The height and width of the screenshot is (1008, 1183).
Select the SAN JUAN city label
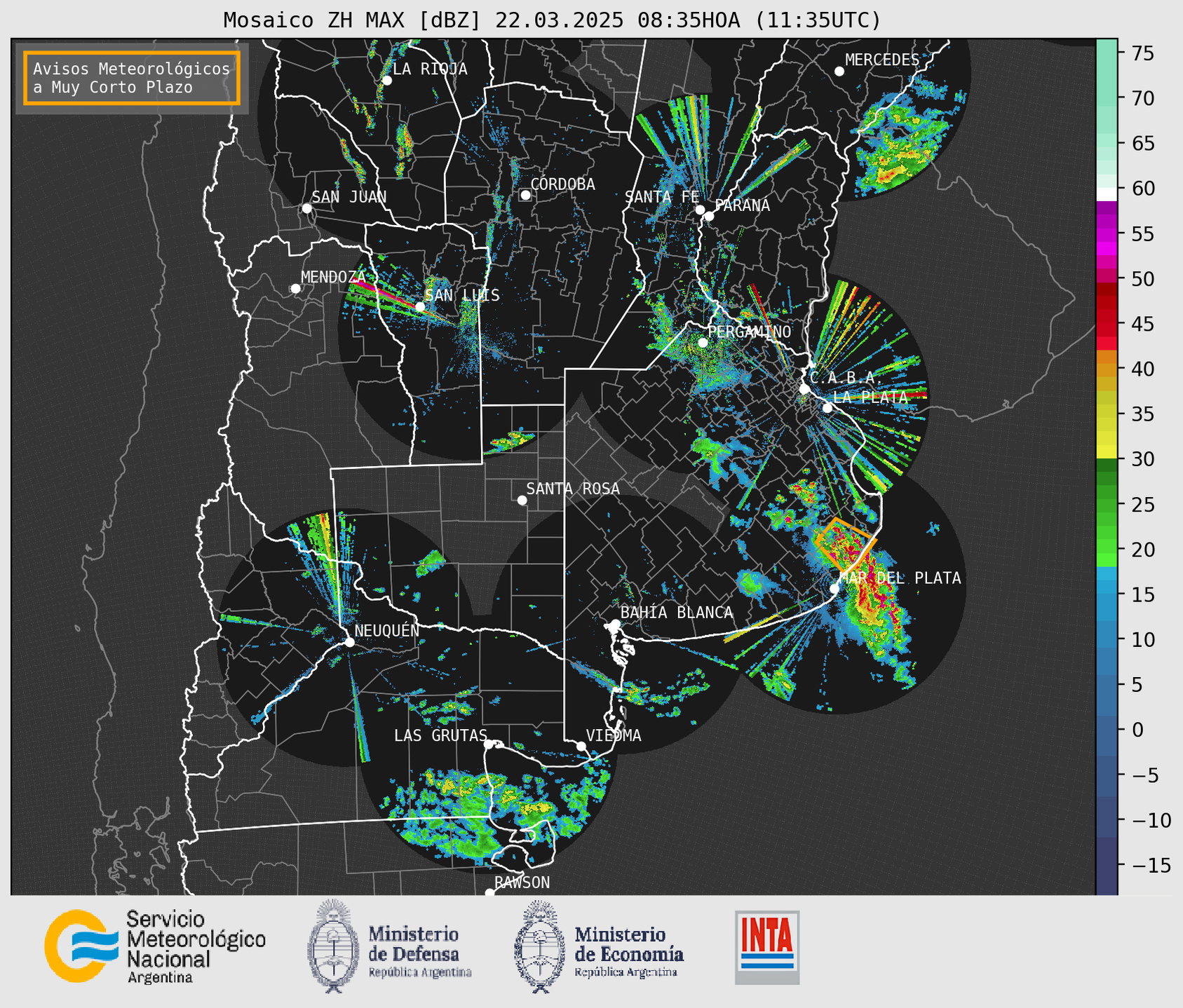tap(349, 197)
